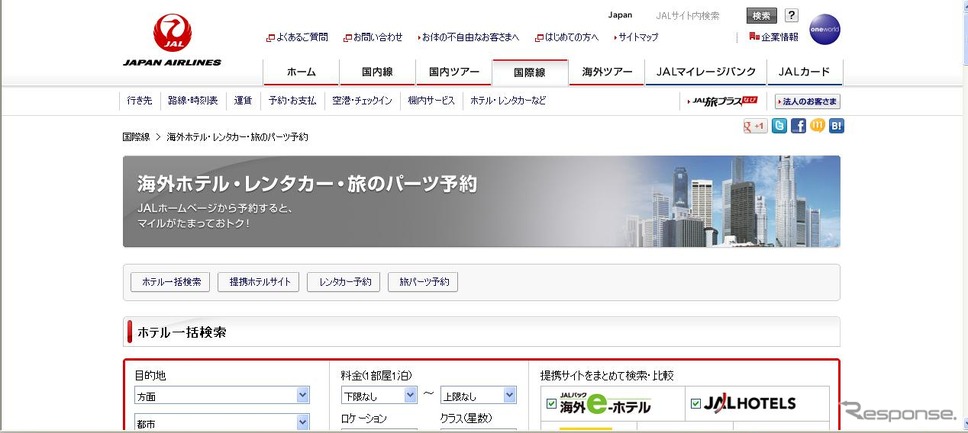Click the 検索 search button

pyautogui.click(x=761, y=16)
